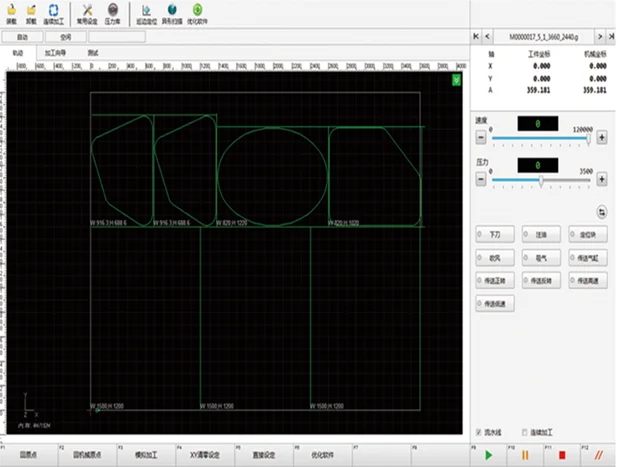Enable the 连续加工 checkbox at bottom right
The width and height of the screenshot is (618, 467).
pyautogui.click(x=525, y=432)
